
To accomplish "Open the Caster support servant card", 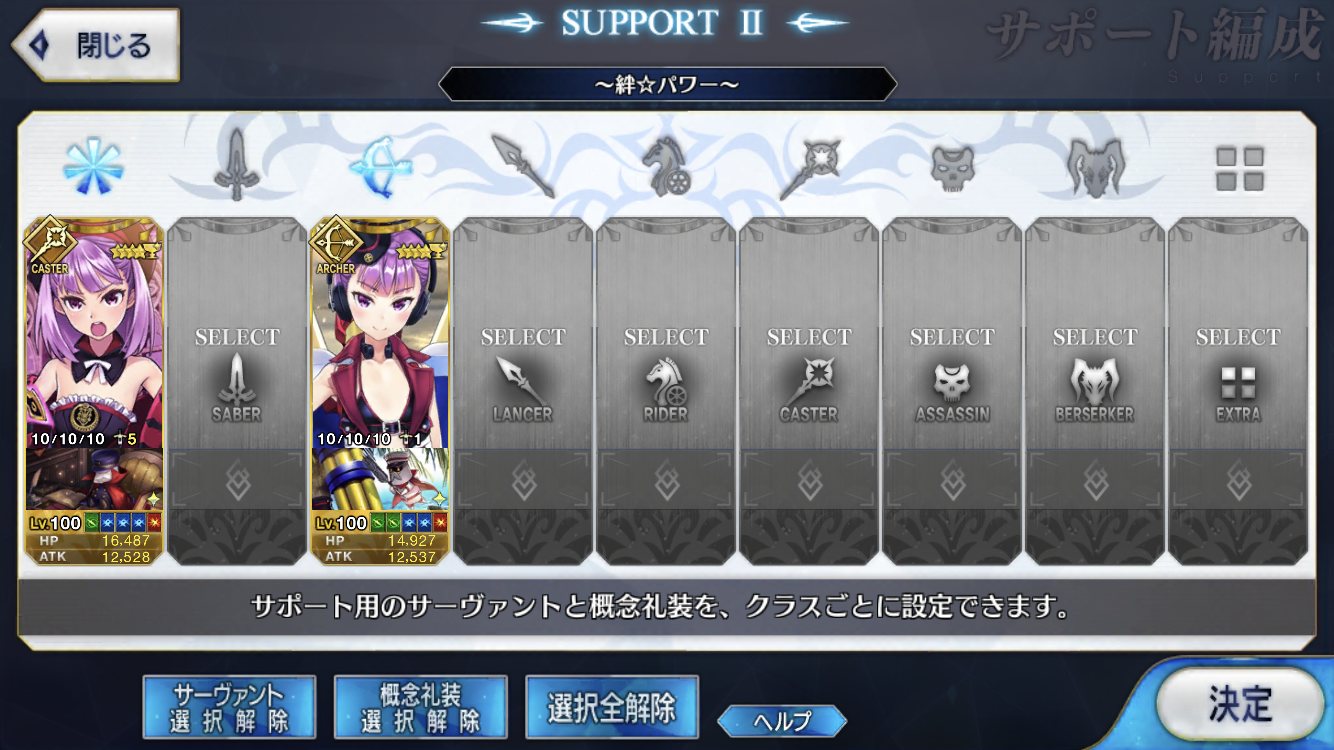I will click(x=94, y=390).
